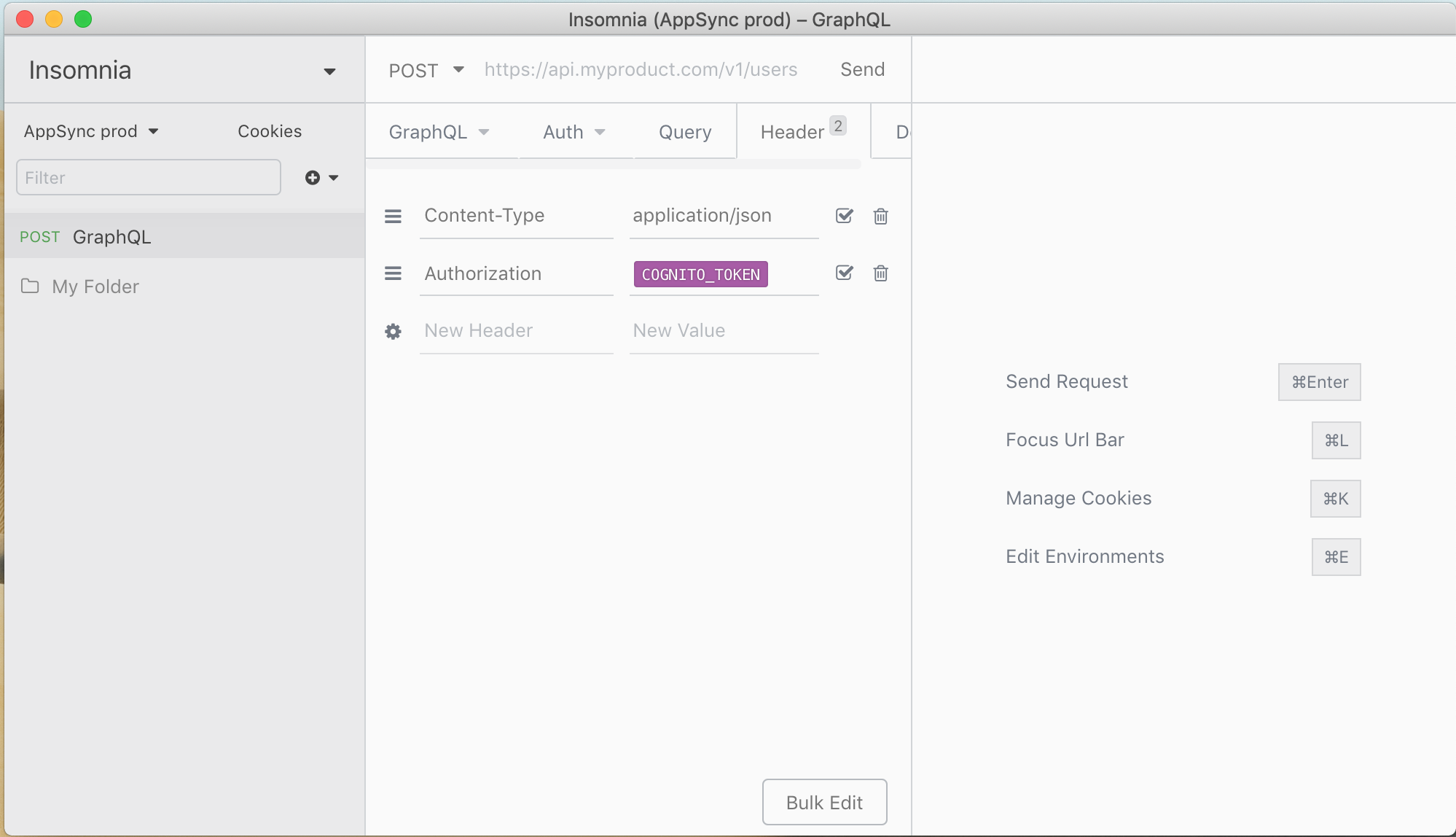Select the My Folder folder icon

(x=30, y=286)
